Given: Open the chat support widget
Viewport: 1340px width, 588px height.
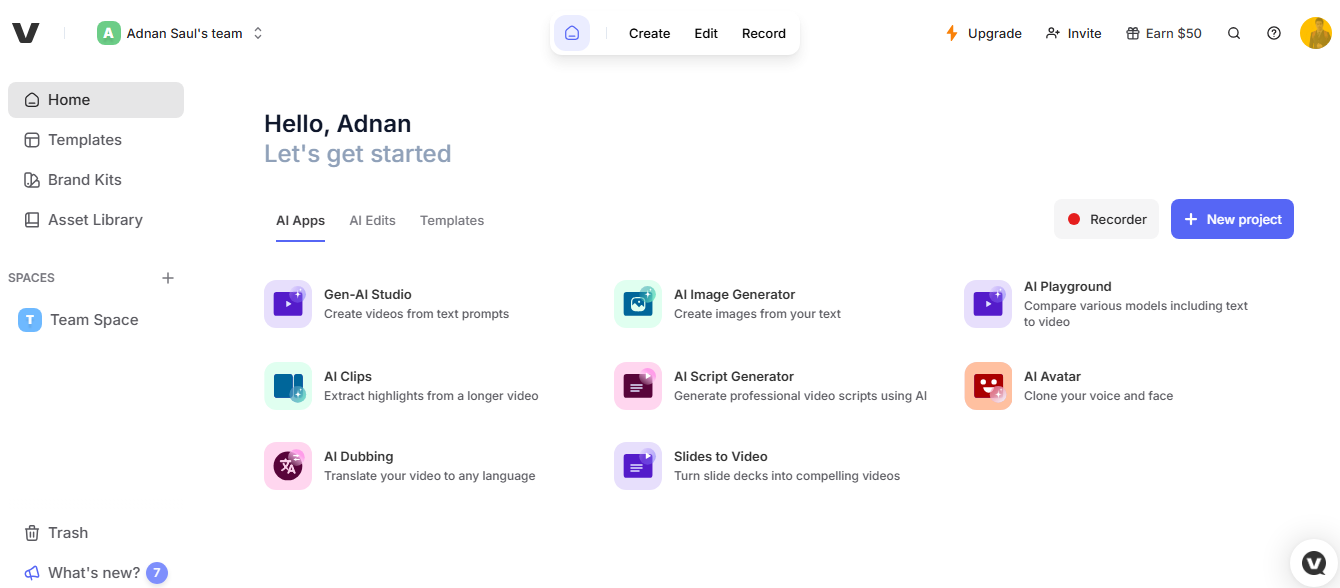Looking at the screenshot, I should (x=1314, y=563).
